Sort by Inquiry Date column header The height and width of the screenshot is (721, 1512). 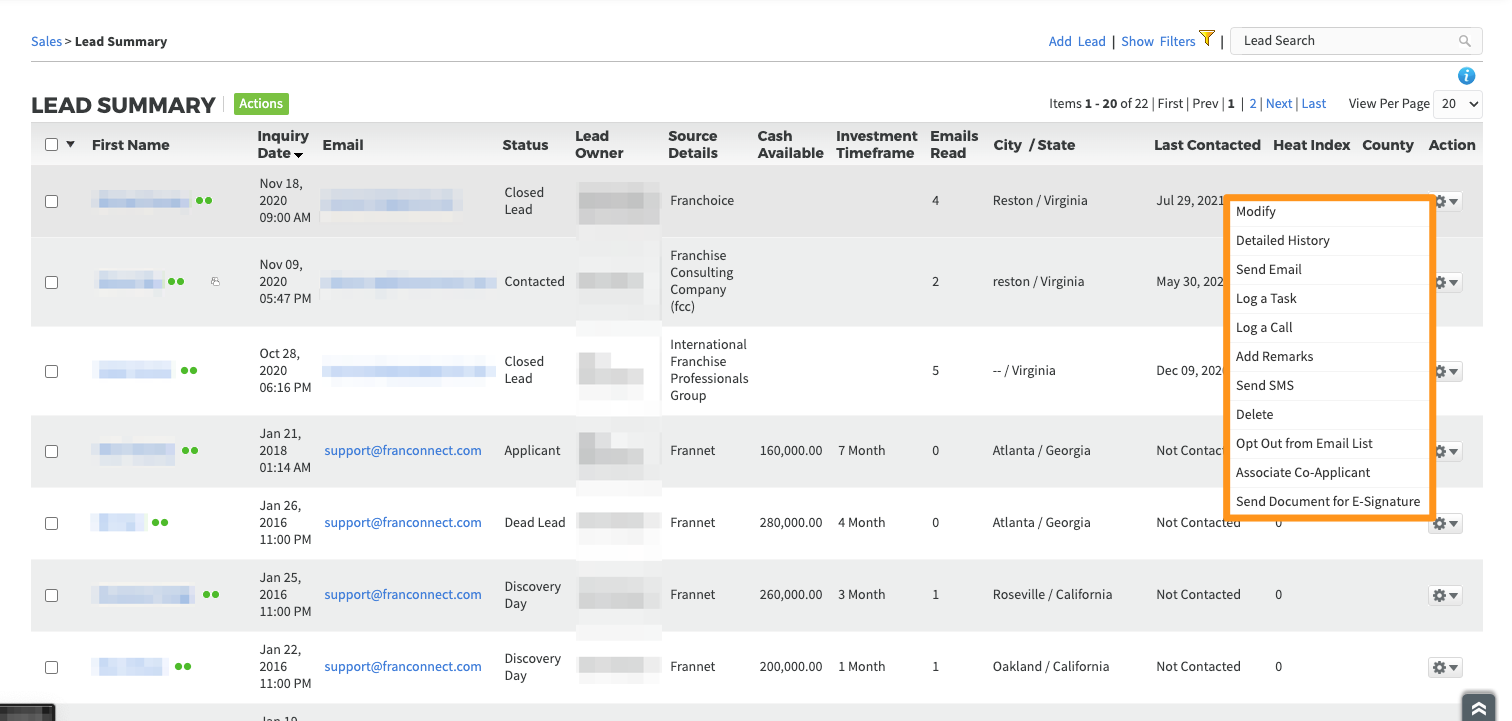(x=282, y=145)
